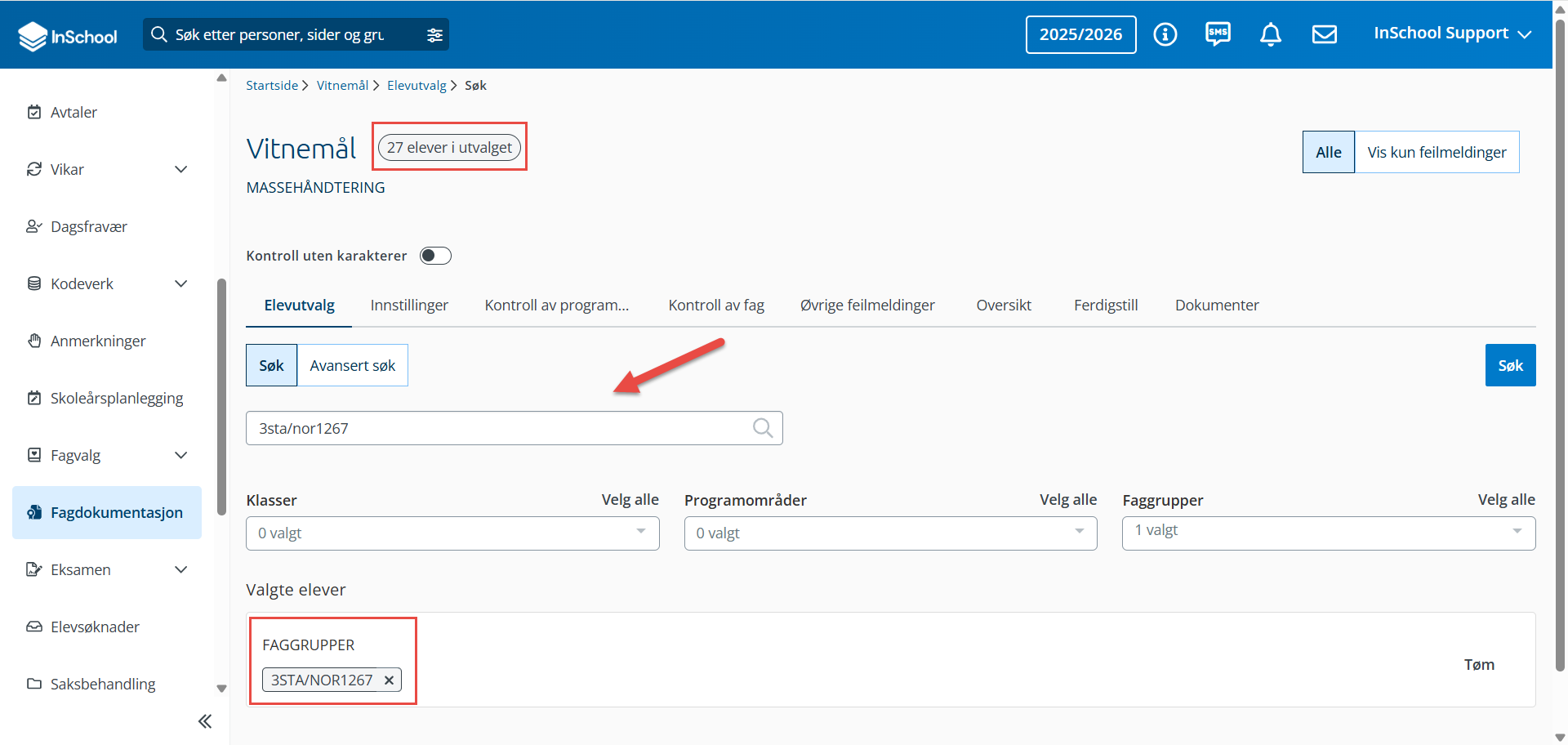Click the Dagsfravær person icon

tap(34, 226)
